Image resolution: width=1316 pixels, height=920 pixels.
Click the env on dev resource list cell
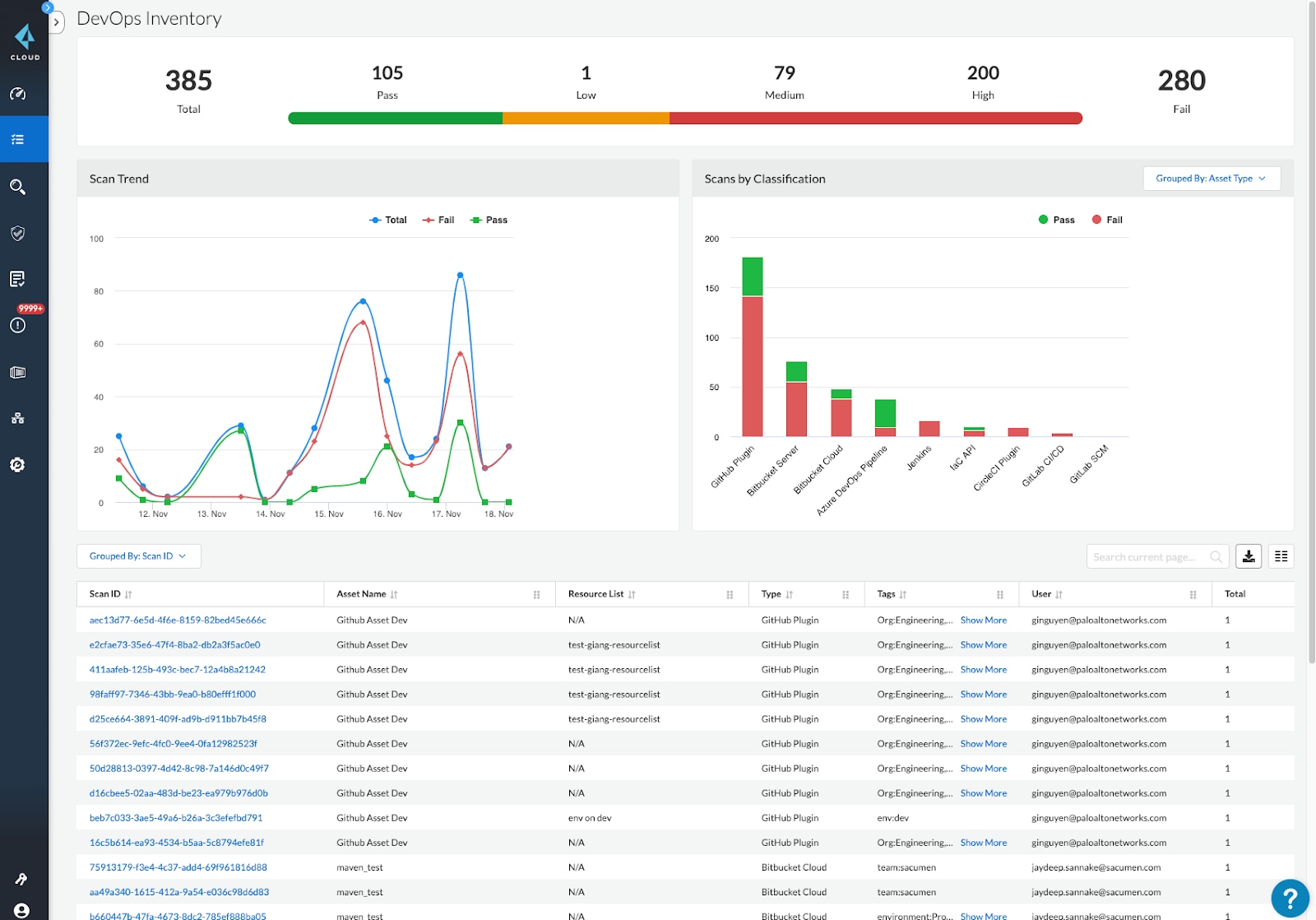[590, 818]
